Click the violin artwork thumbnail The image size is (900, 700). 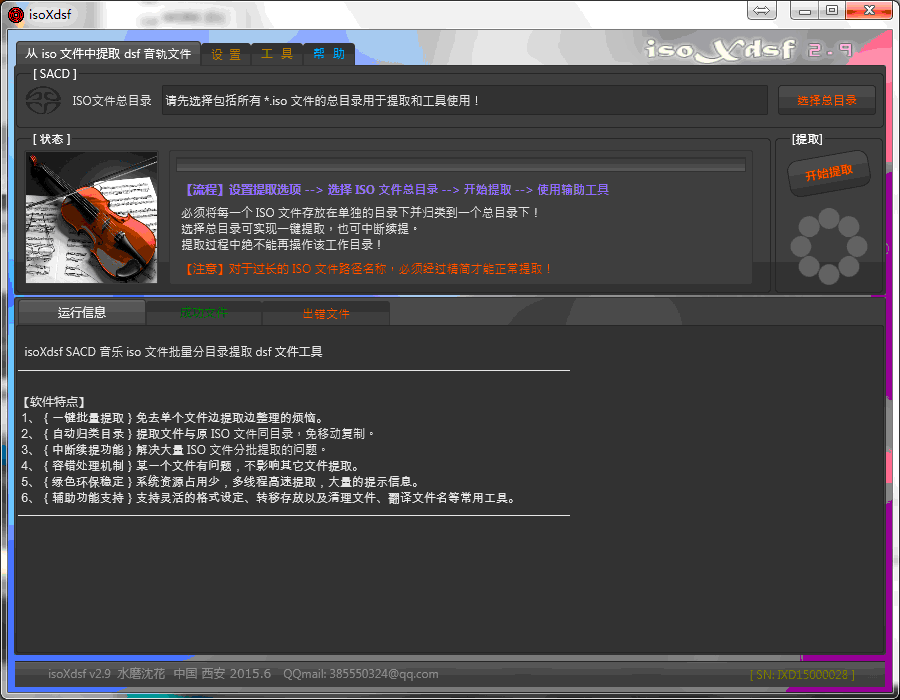tap(92, 217)
